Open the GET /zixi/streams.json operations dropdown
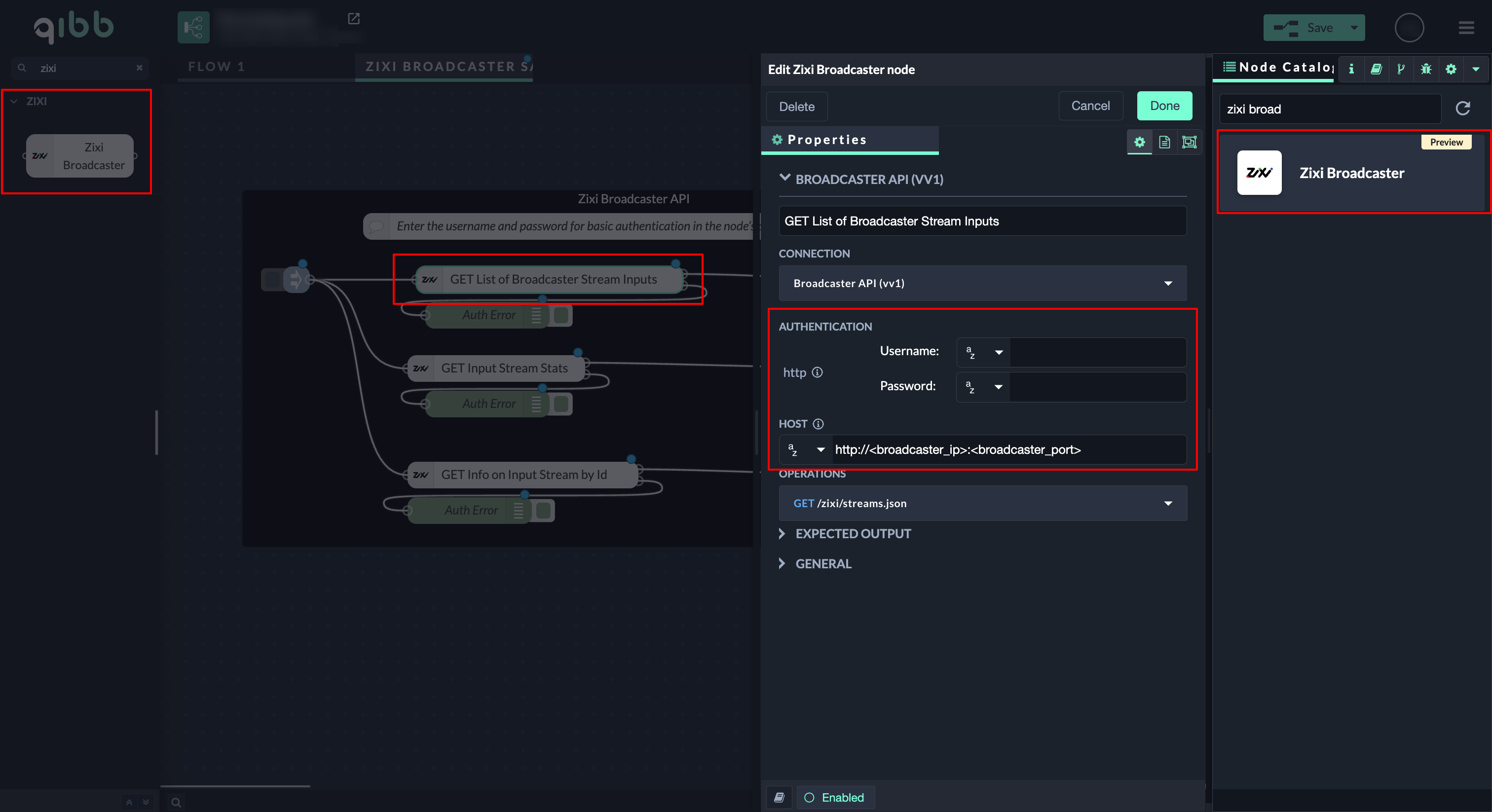The image size is (1492, 812). point(982,503)
